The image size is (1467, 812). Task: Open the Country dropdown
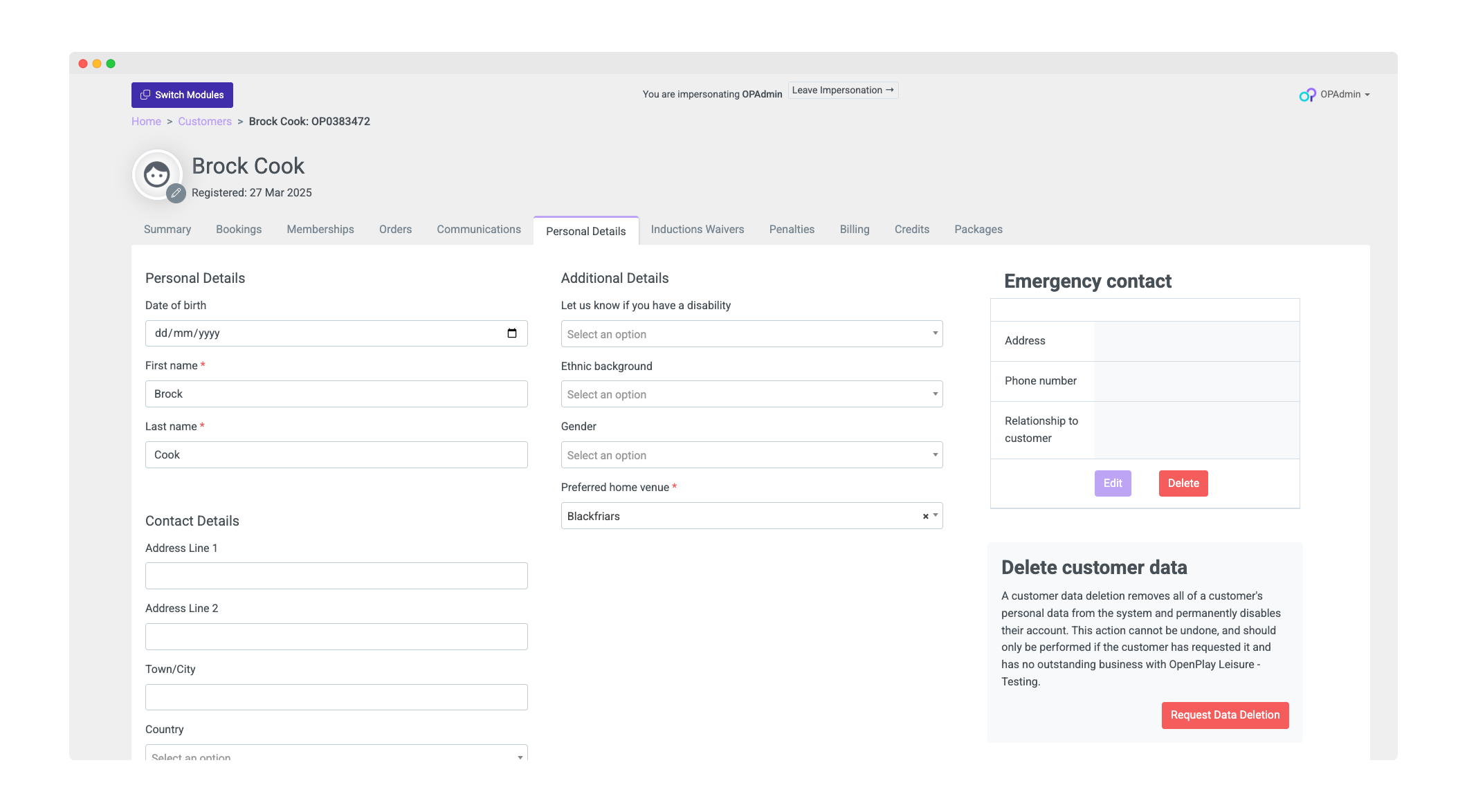click(x=336, y=753)
